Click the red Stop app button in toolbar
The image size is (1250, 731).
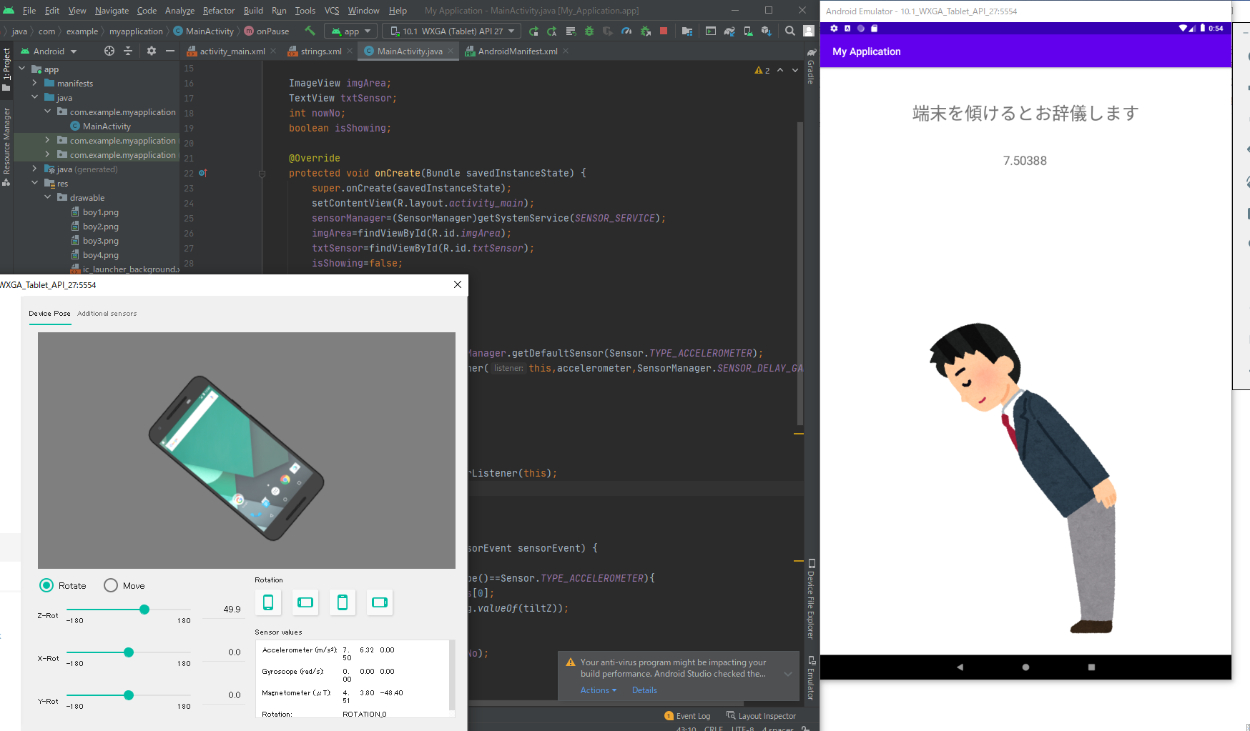click(x=663, y=31)
